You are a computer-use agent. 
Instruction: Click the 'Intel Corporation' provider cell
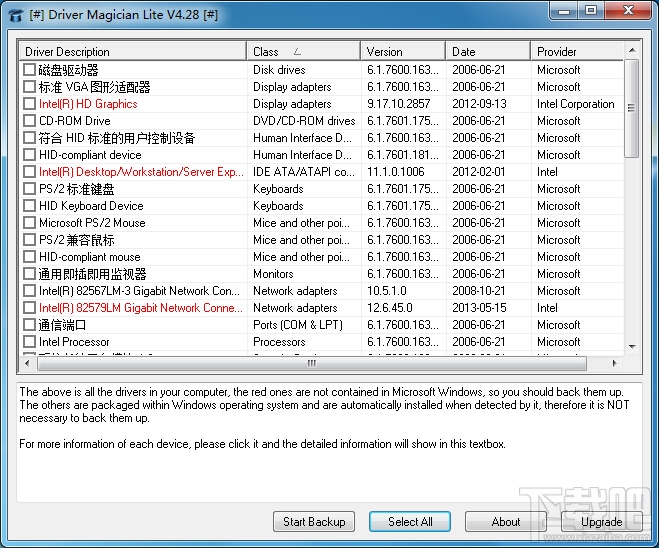[576, 104]
